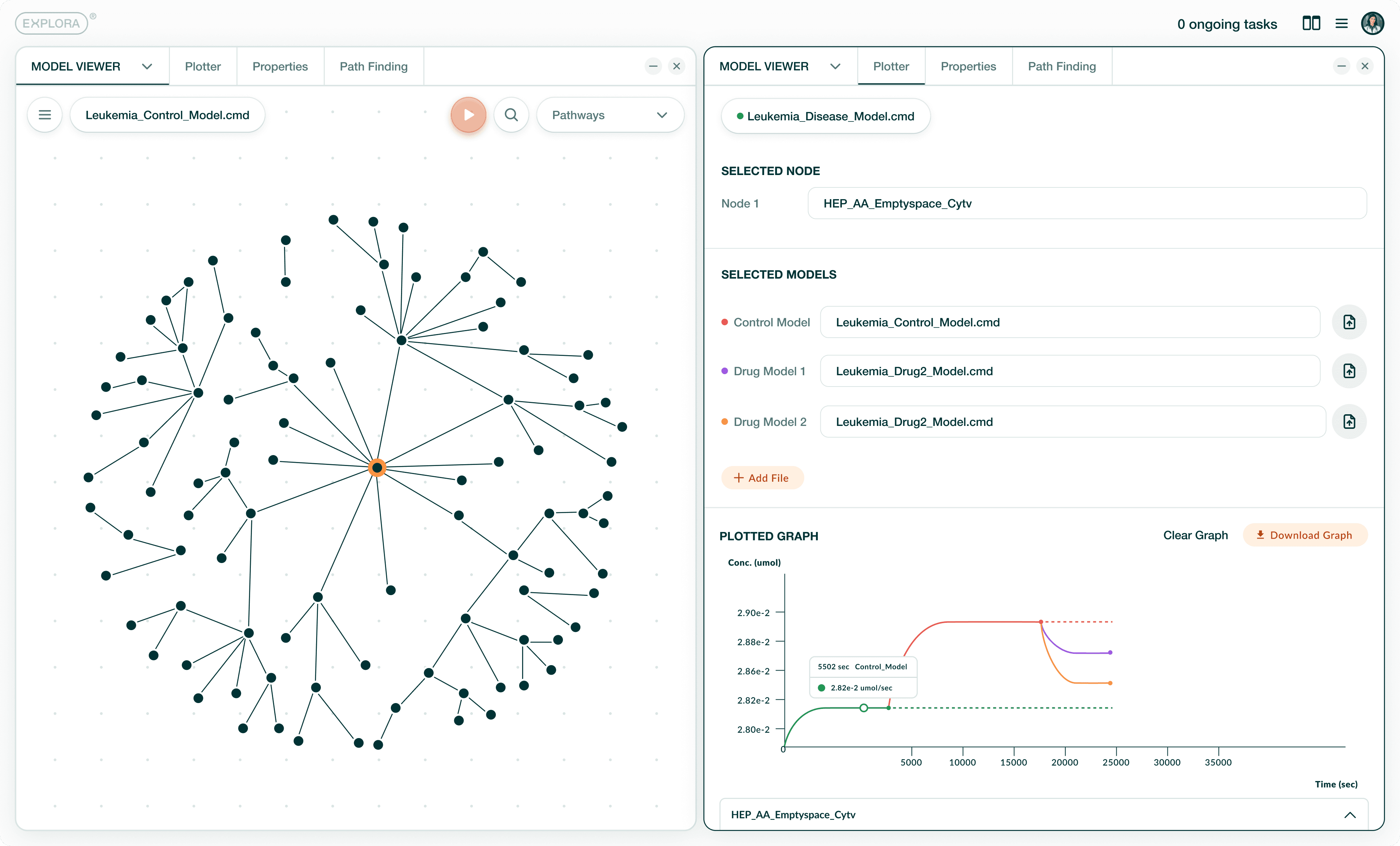Open the search magnifier in model viewer
This screenshot has width=1400, height=846.
coord(512,115)
